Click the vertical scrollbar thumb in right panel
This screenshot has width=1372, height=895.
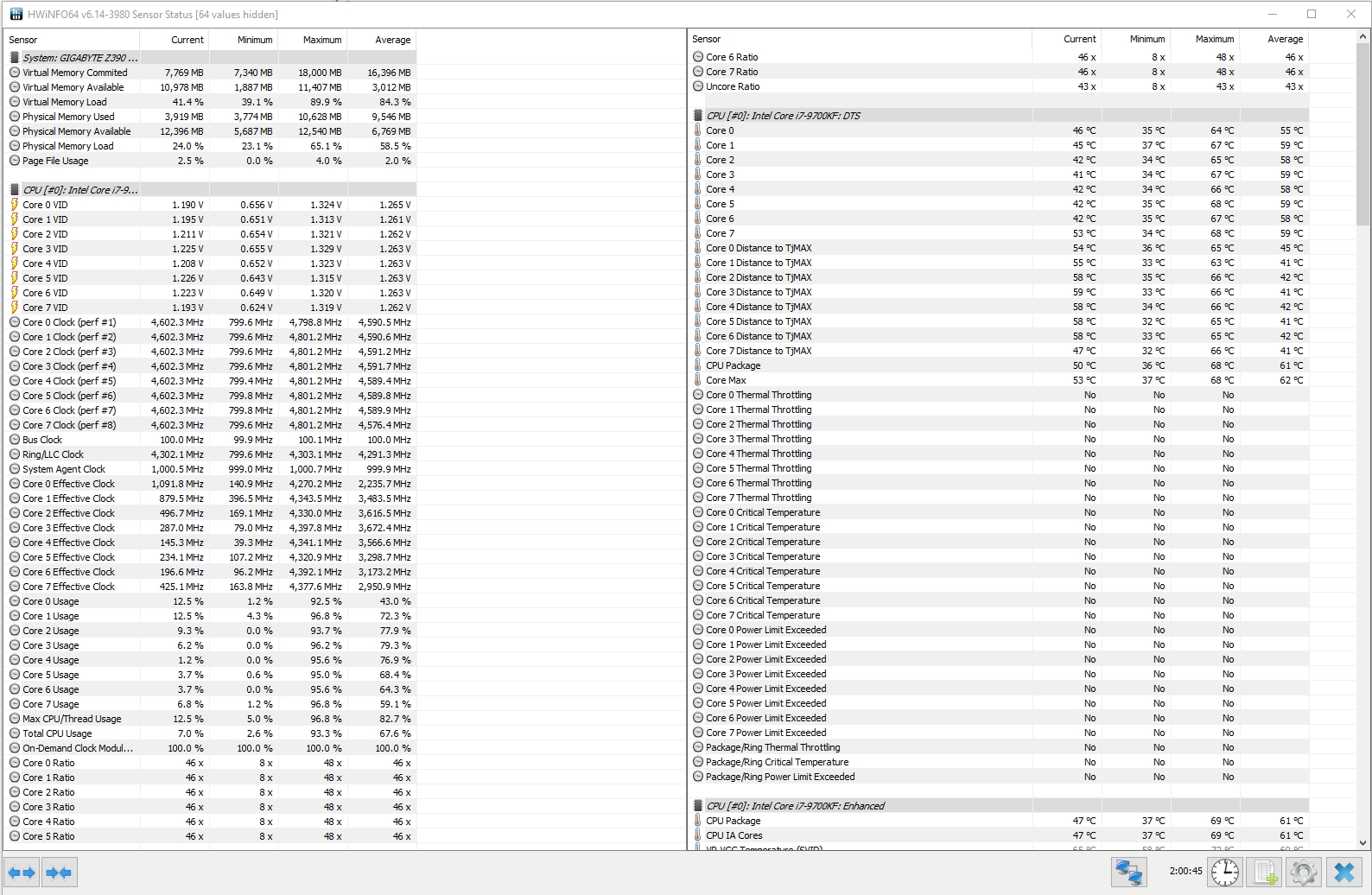pos(1363,135)
